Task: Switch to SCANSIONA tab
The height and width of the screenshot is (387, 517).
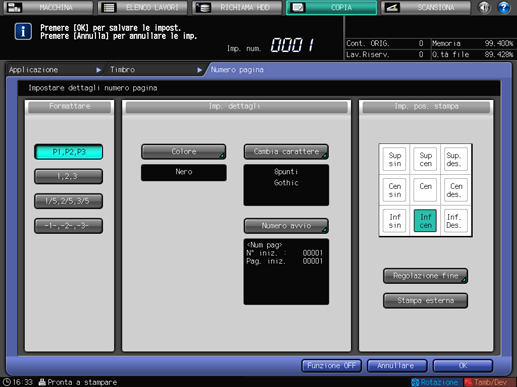Action: click(426, 7)
